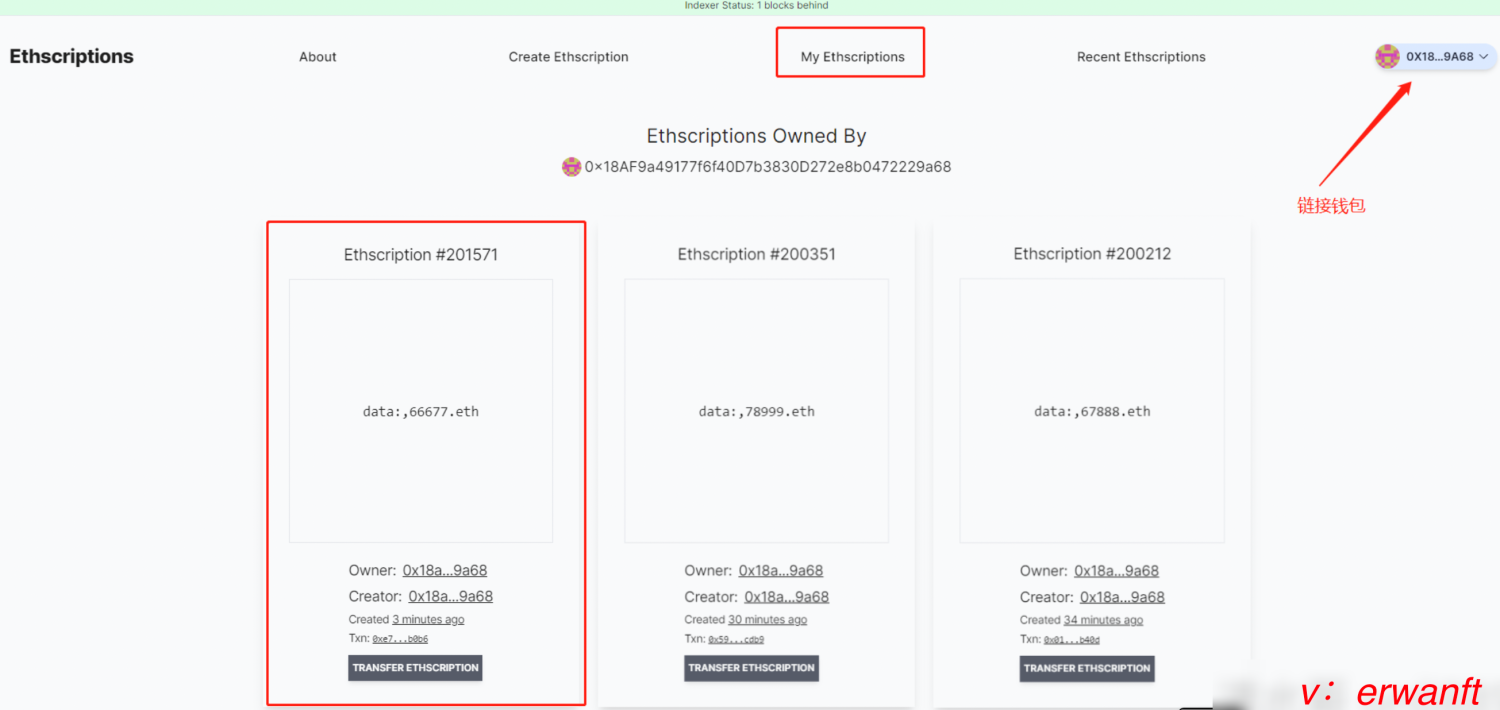Switch to My Ethscriptions tab
Screen dimensions: 1500x710
click(x=852, y=57)
